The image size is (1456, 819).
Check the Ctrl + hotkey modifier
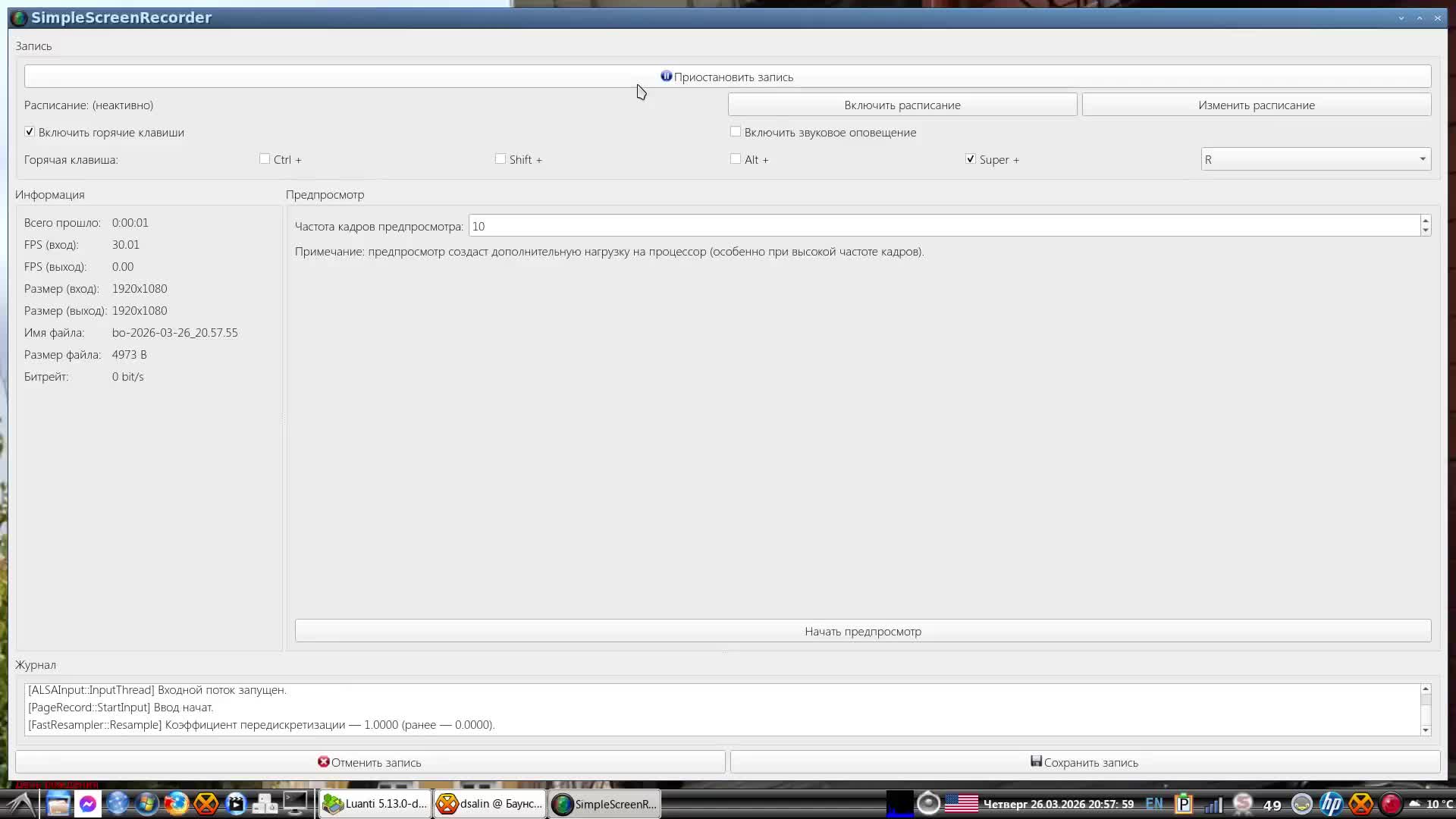pyautogui.click(x=265, y=159)
